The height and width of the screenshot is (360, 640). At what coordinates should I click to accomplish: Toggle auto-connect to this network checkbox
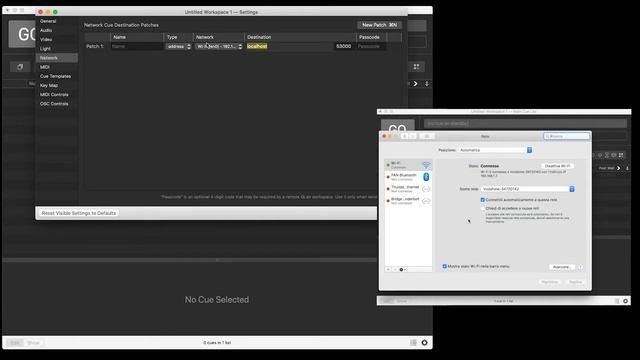point(483,200)
